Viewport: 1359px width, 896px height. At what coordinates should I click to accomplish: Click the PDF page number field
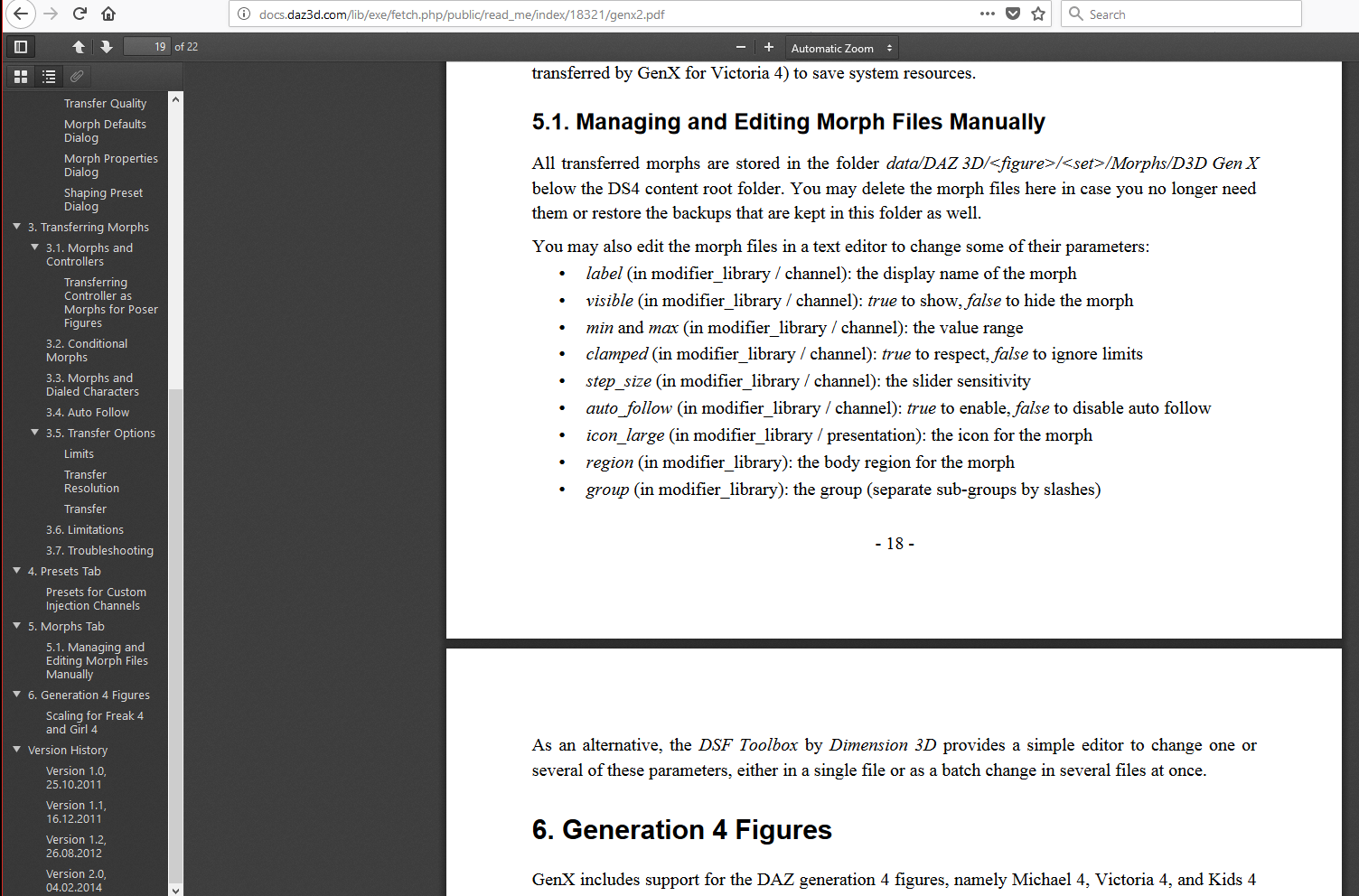[x=146, y=47]
